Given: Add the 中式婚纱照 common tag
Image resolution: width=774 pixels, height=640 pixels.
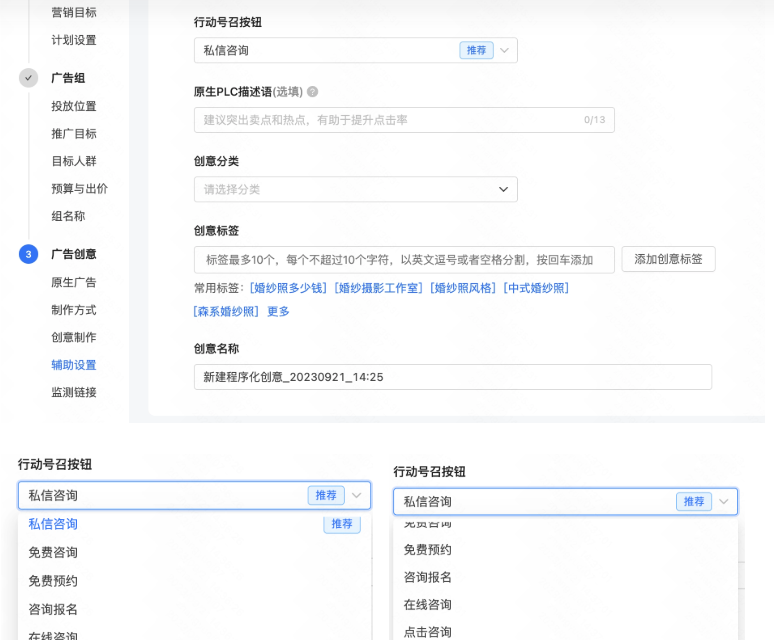Looking at the screenshot, I should (x=536, y=288).
